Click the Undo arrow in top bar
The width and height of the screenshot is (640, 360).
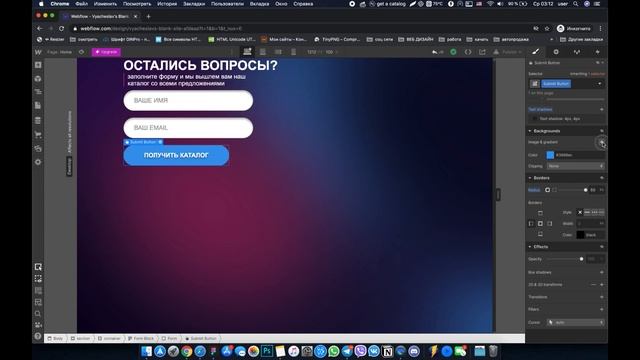[x=435, y=52]
